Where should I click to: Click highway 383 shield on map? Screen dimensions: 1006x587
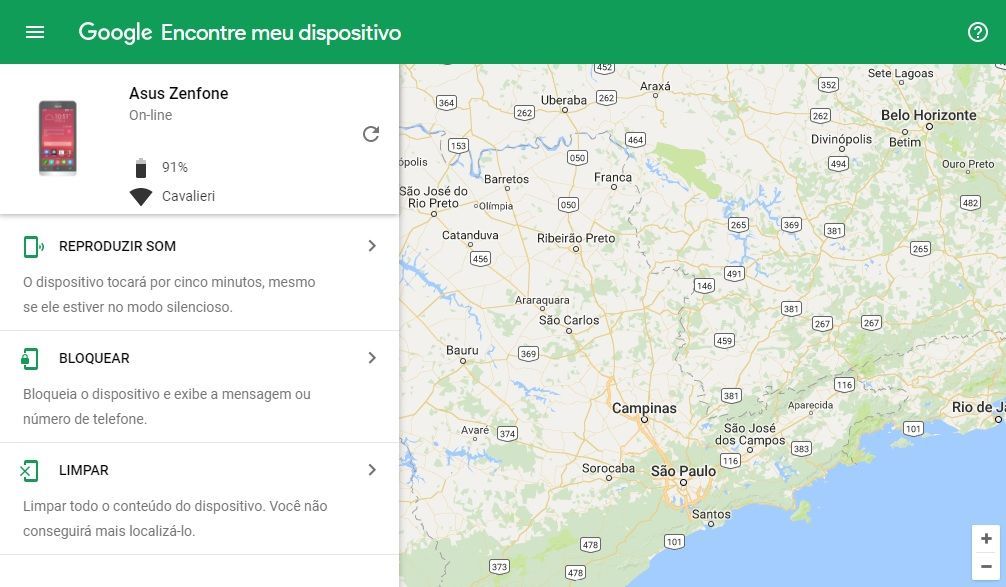tap(801, 449)
